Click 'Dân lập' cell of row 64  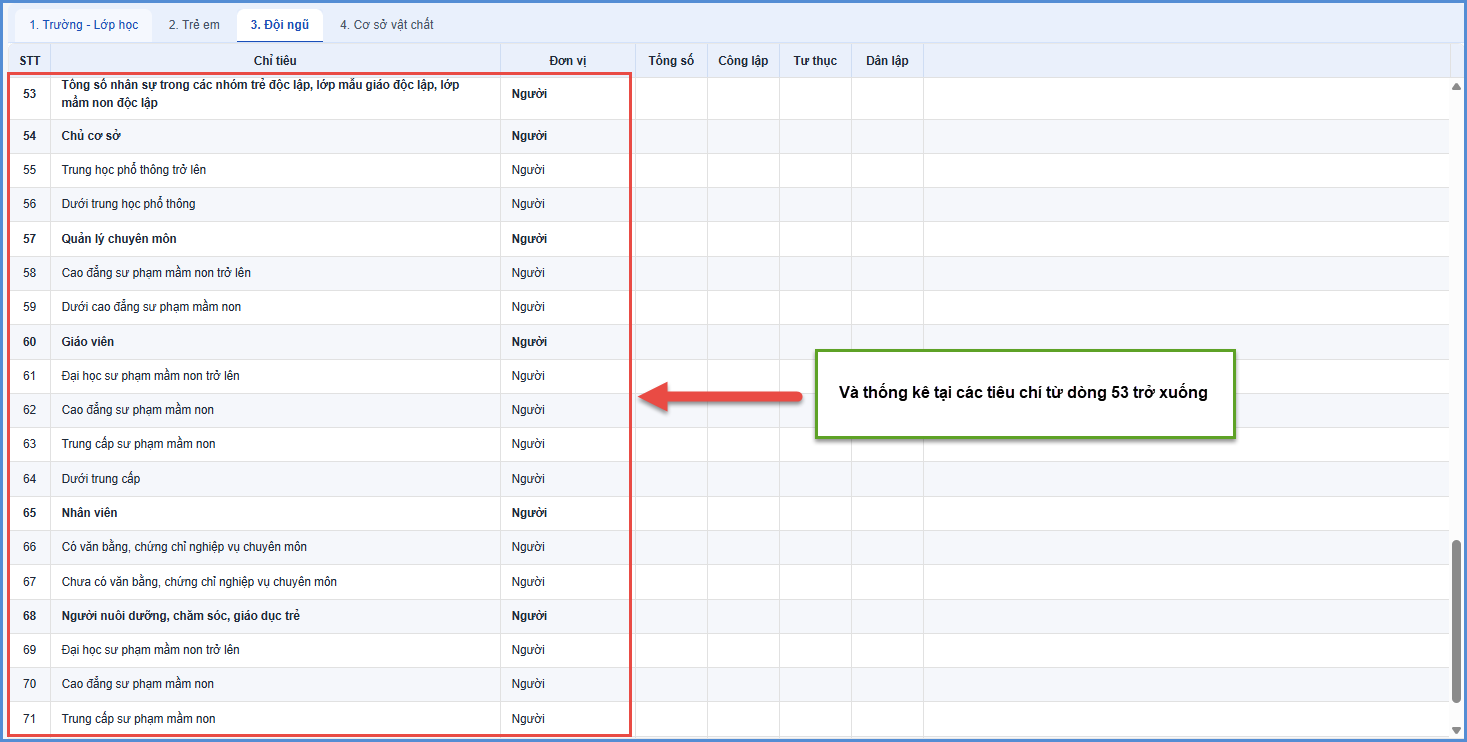tap(887, 479)
